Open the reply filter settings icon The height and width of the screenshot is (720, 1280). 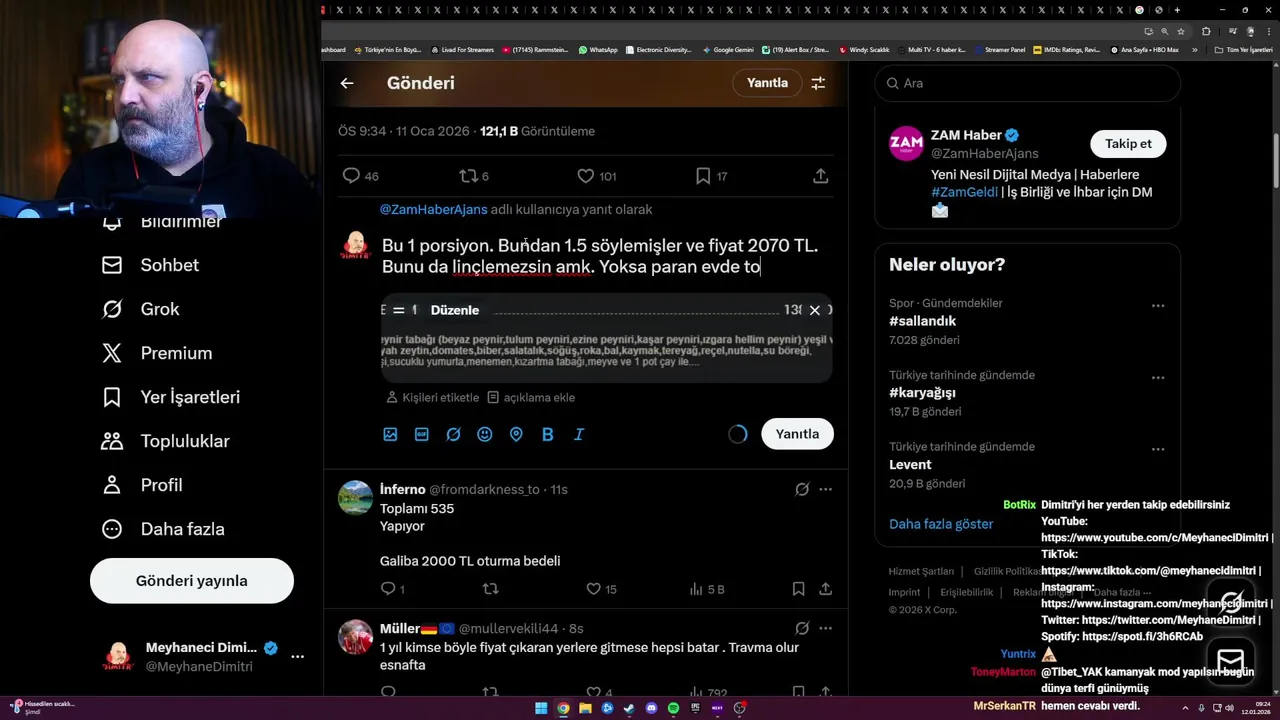pyautogui.click(x=818, y=83)
